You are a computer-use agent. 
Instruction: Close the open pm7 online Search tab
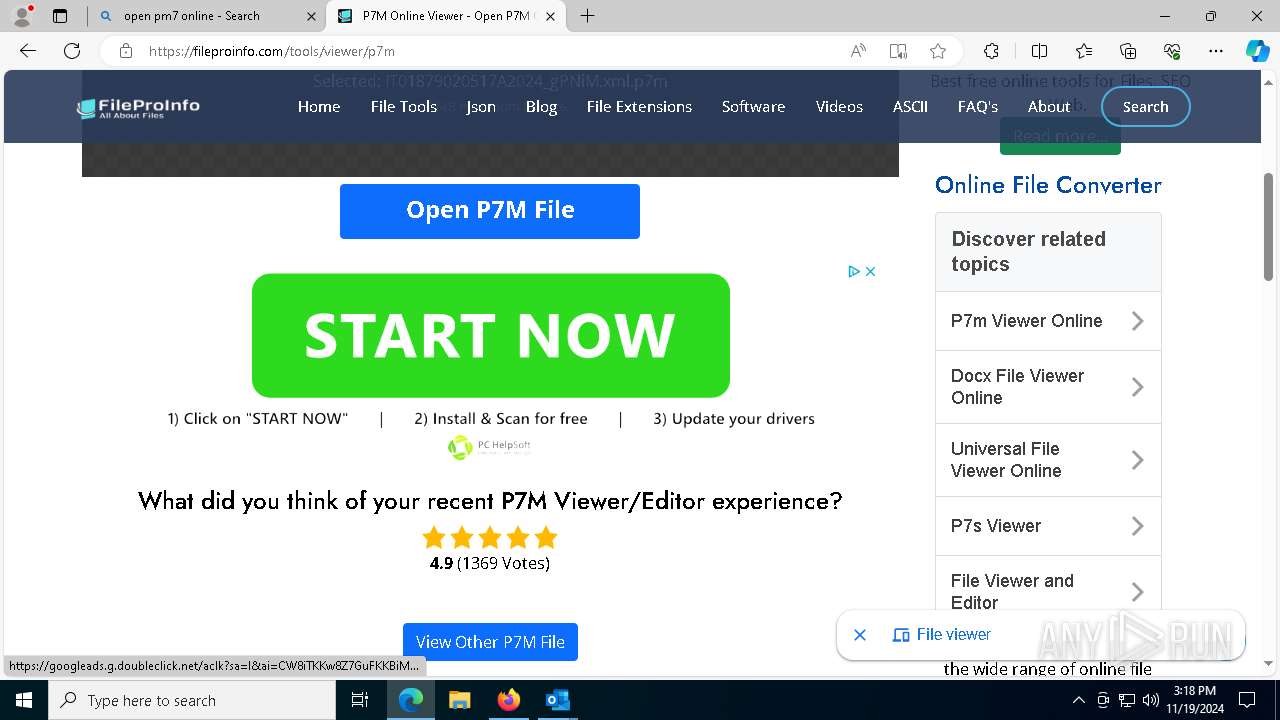tap(311, 16)
